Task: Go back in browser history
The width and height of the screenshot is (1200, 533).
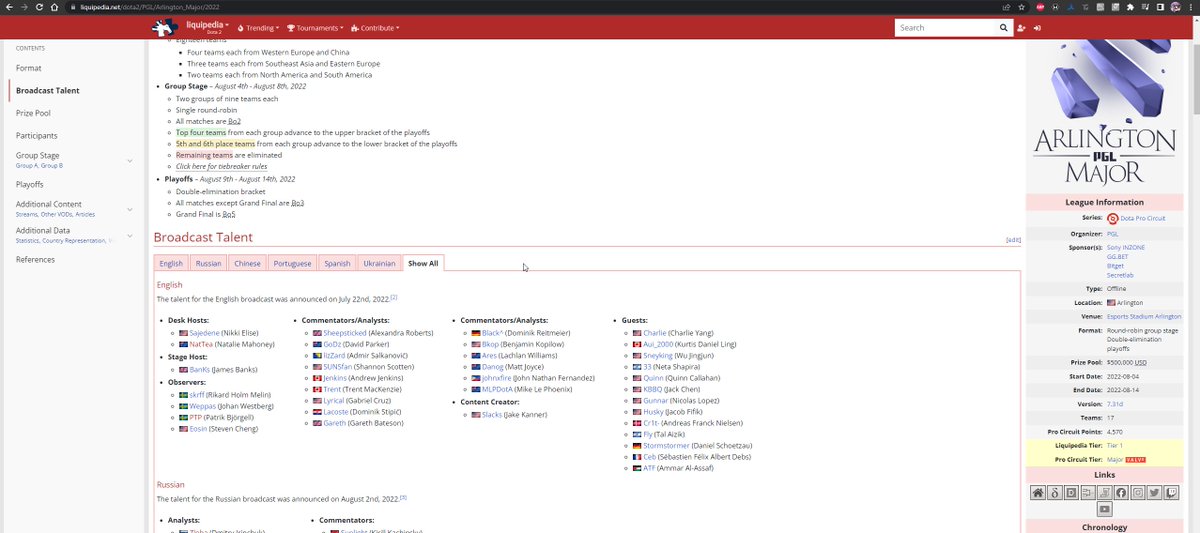Action: tap(8, 7)
